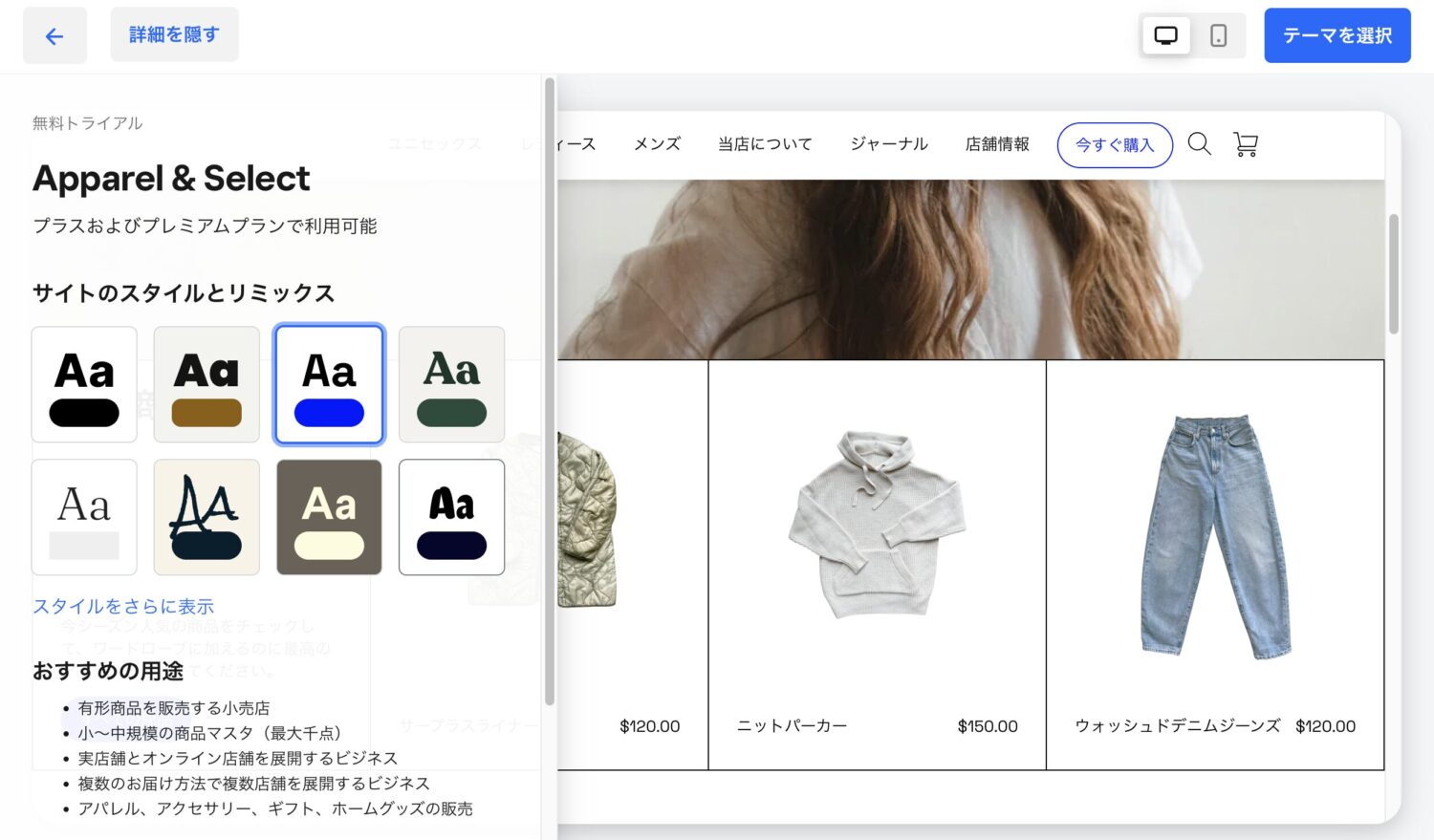1434x840 pixels.
Task: Switch to mobile preview phone icon
Action: click(x=1217, y=34)
